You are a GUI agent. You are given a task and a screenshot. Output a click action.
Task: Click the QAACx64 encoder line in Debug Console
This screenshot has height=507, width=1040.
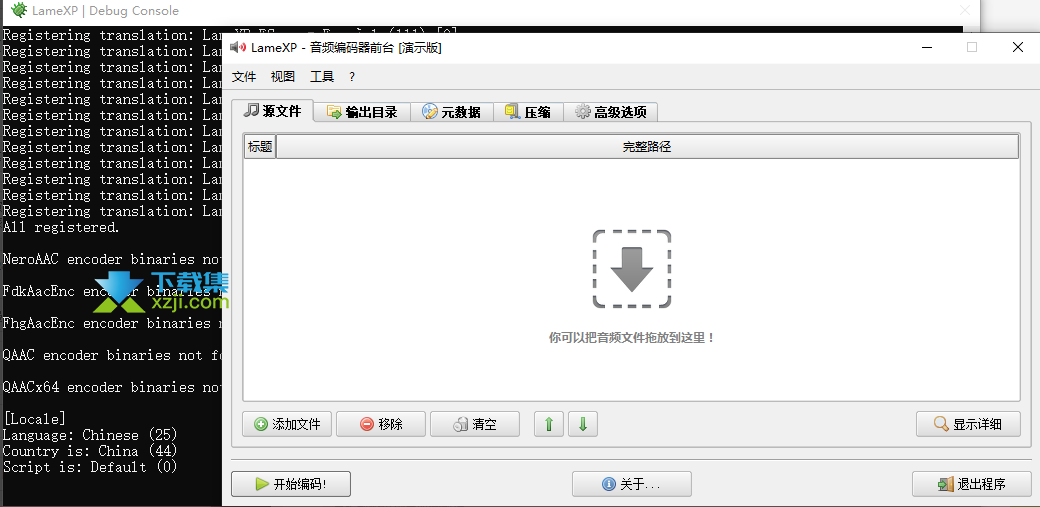112,387
